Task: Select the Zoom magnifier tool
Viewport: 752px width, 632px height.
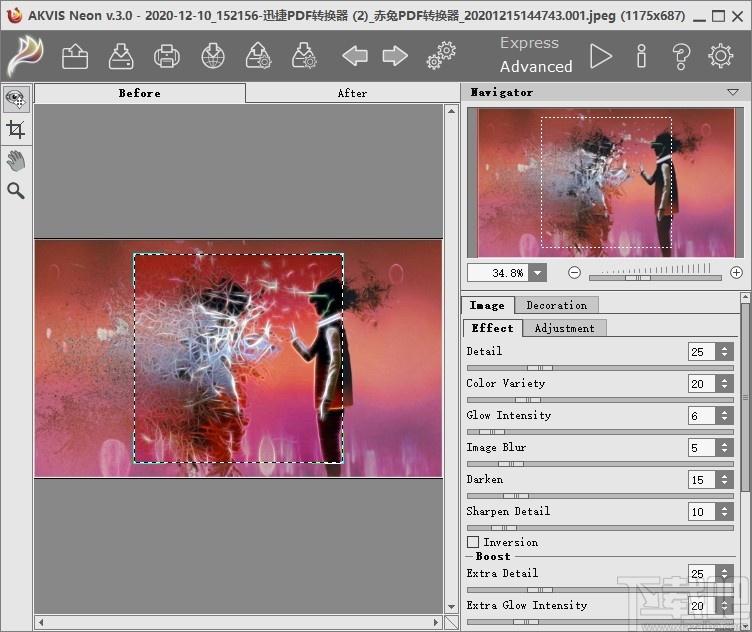Action: click(15, 191)
